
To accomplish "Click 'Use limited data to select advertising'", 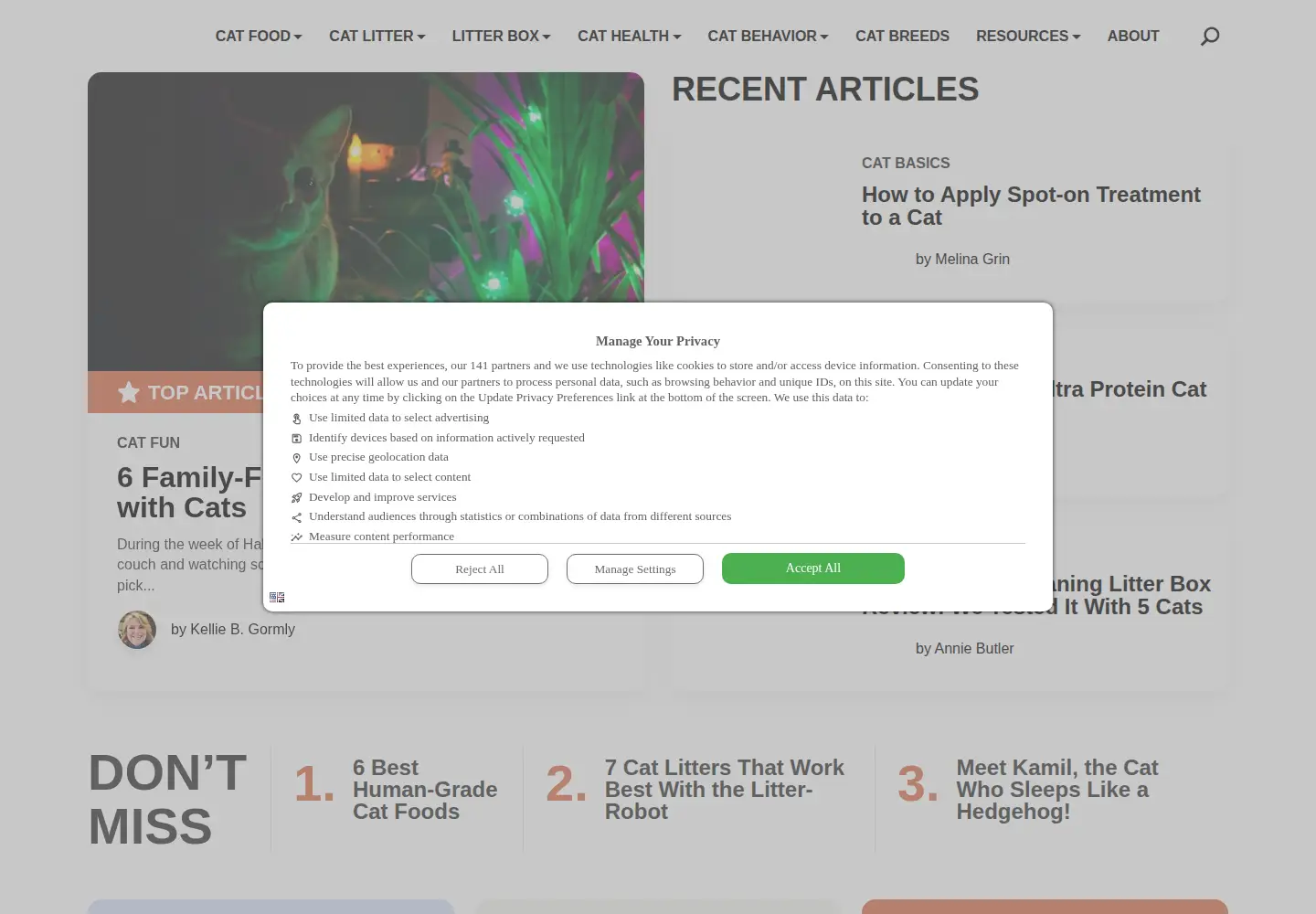I will [398, 418].
